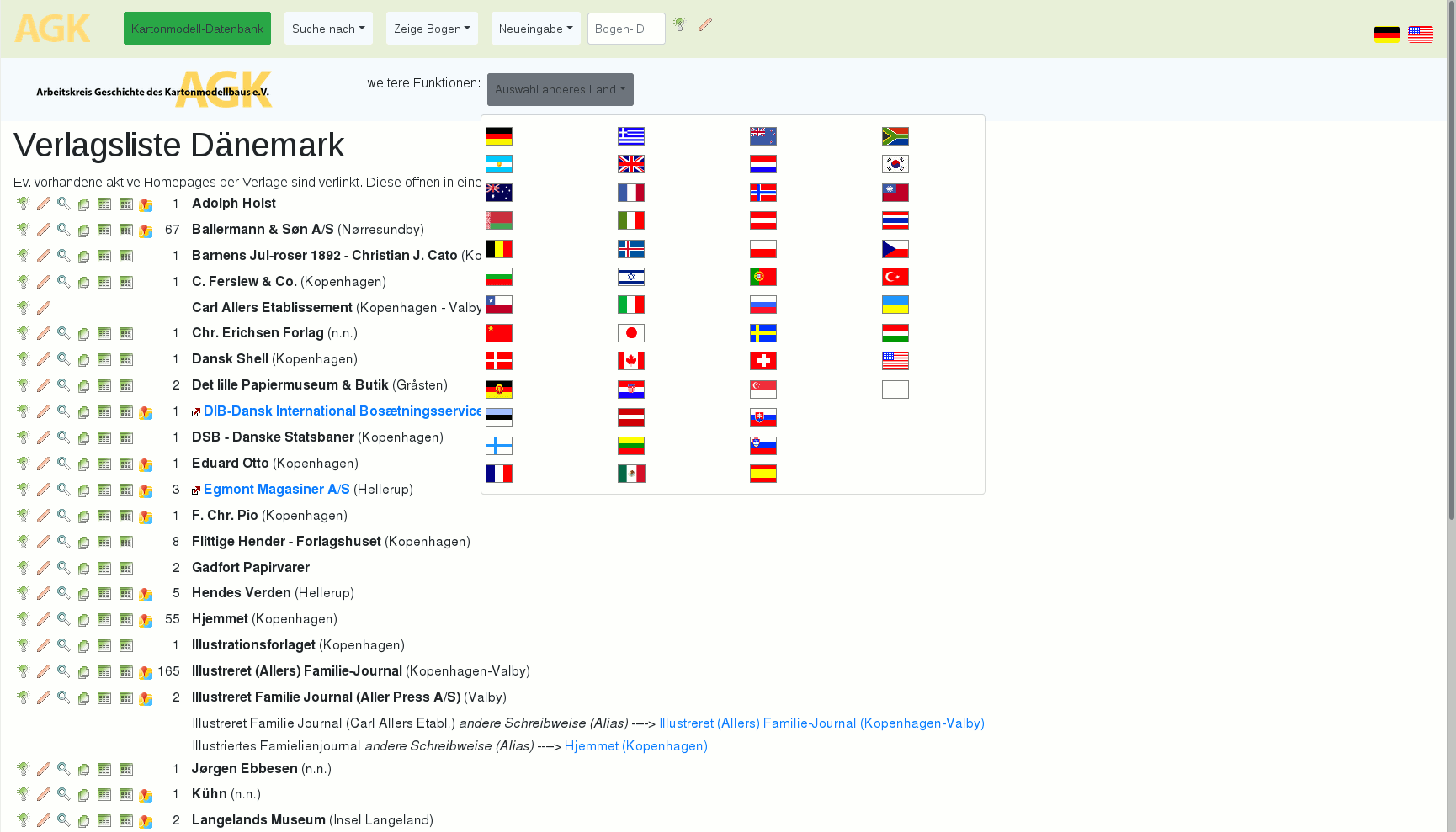Switch language via header German flag

[1387, 34]
